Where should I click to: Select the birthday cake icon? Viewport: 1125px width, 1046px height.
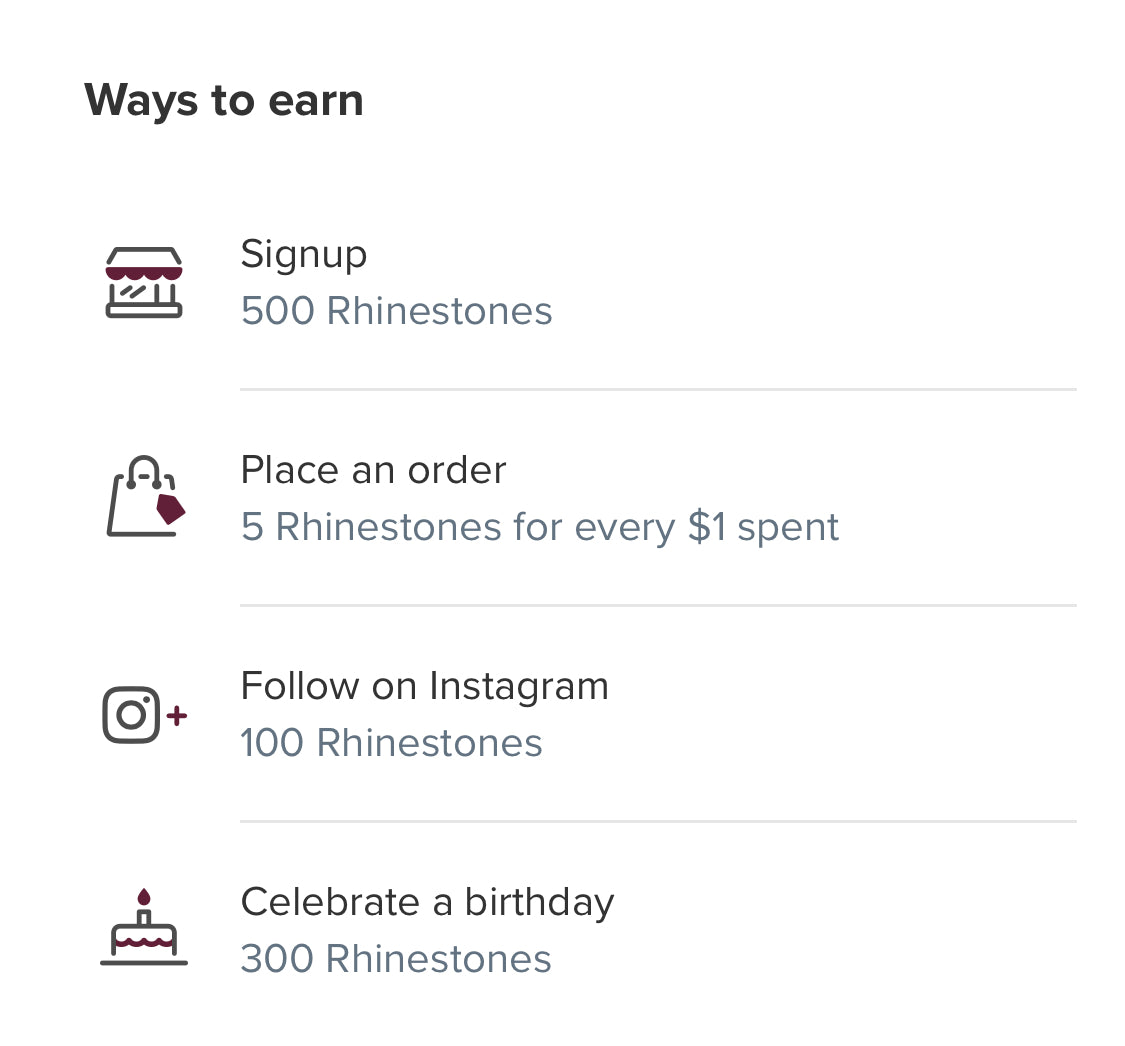pyautogui.click(x=144, y=930)
